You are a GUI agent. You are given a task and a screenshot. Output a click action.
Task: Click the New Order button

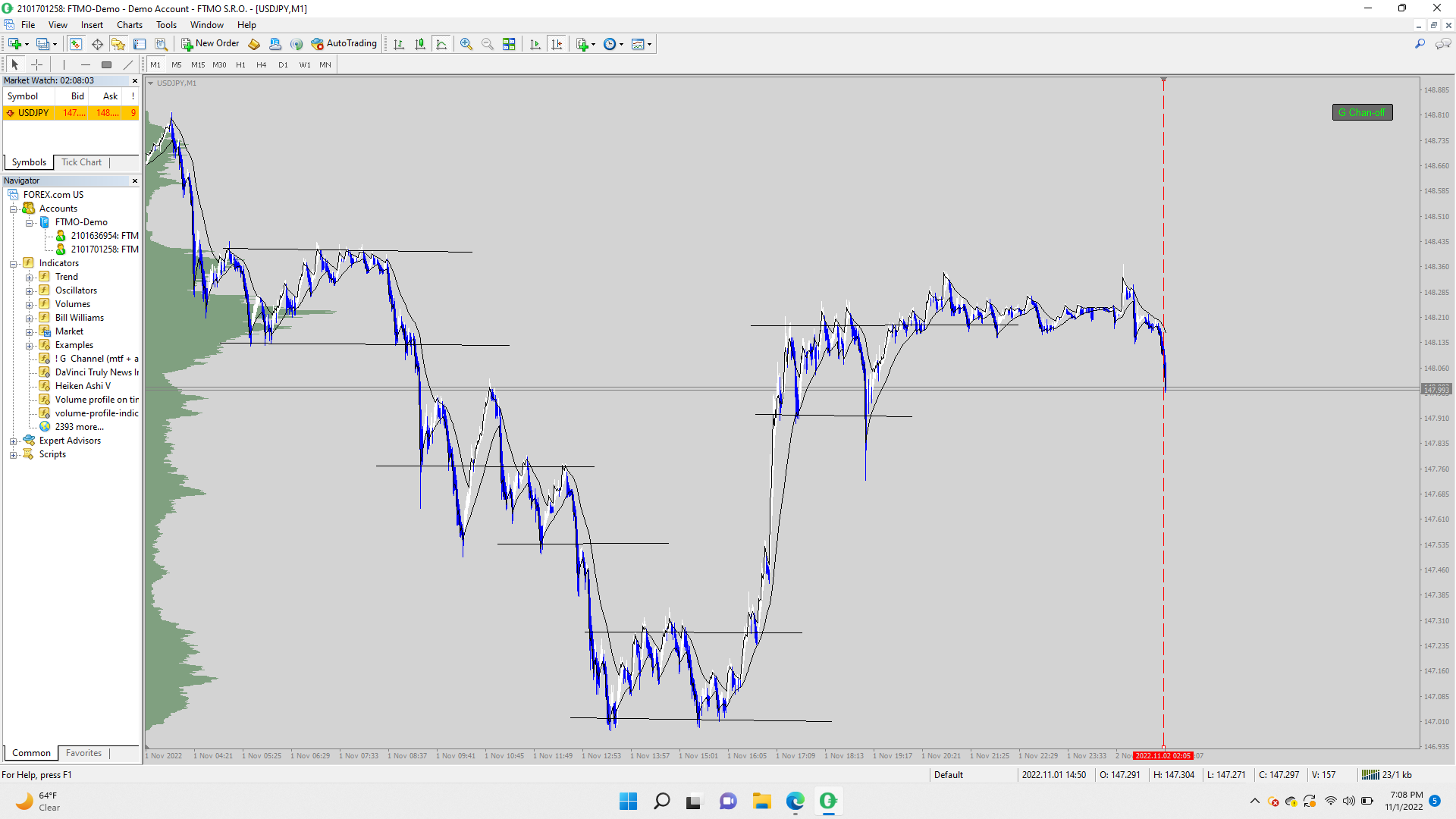[x=210, y=44]
